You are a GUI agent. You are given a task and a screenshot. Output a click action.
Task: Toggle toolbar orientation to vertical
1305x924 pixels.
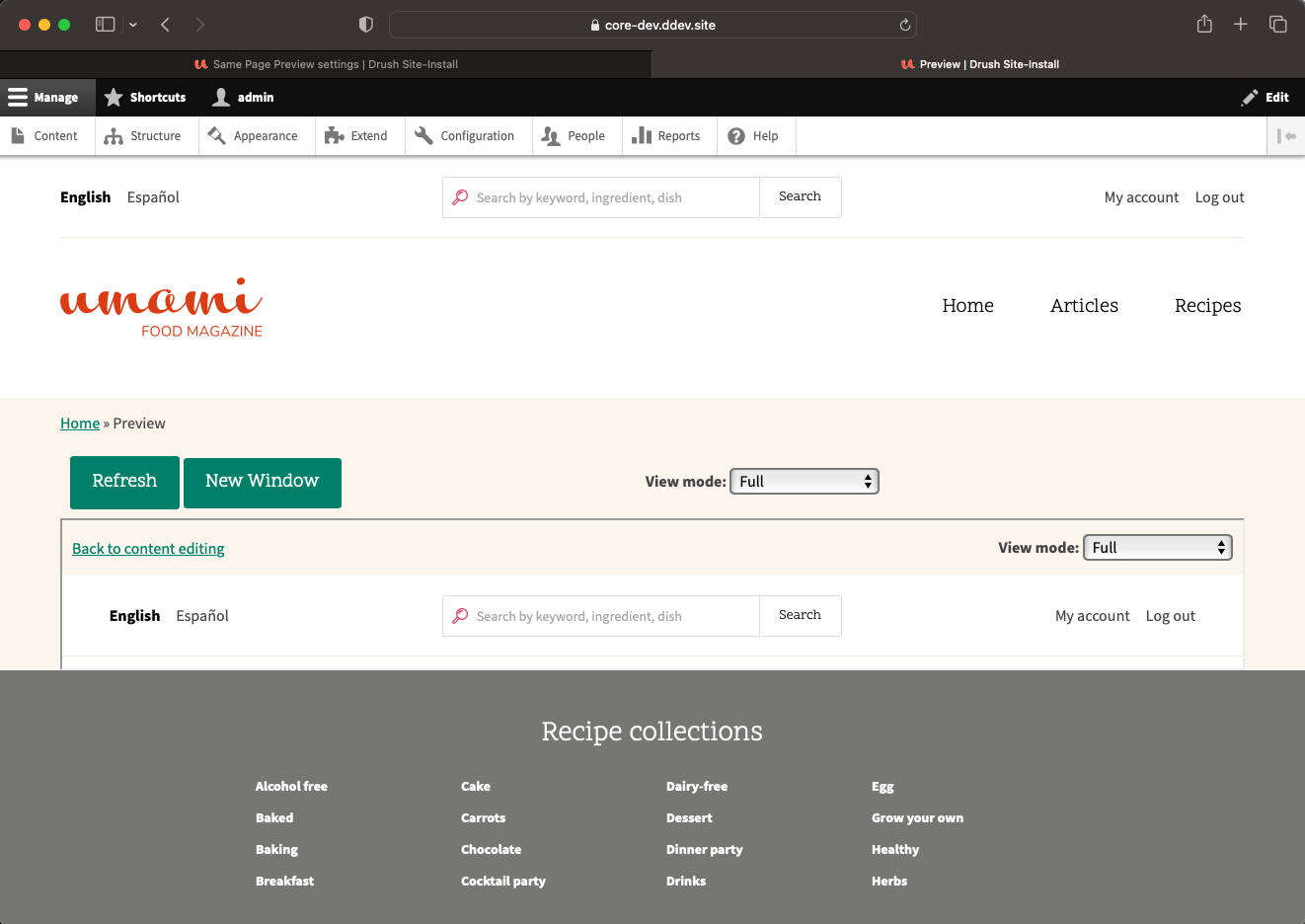(x=1285, y=136)
